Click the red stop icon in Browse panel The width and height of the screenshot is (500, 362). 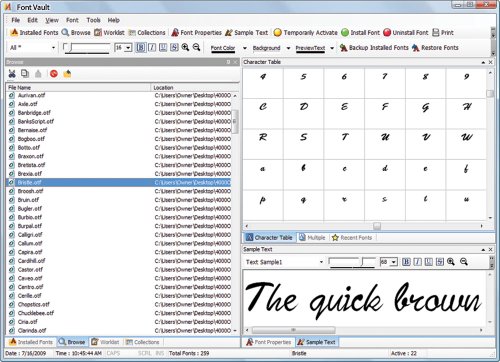pos(54,74)
